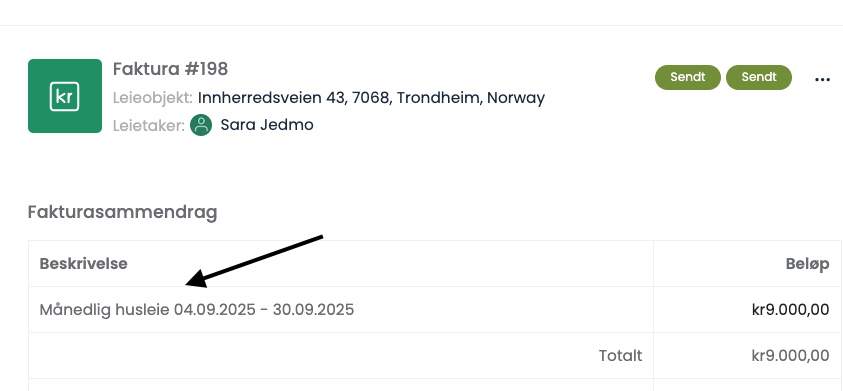
Task: Open the Innherredsveien 43 rental property link
Action: [372, 98]
